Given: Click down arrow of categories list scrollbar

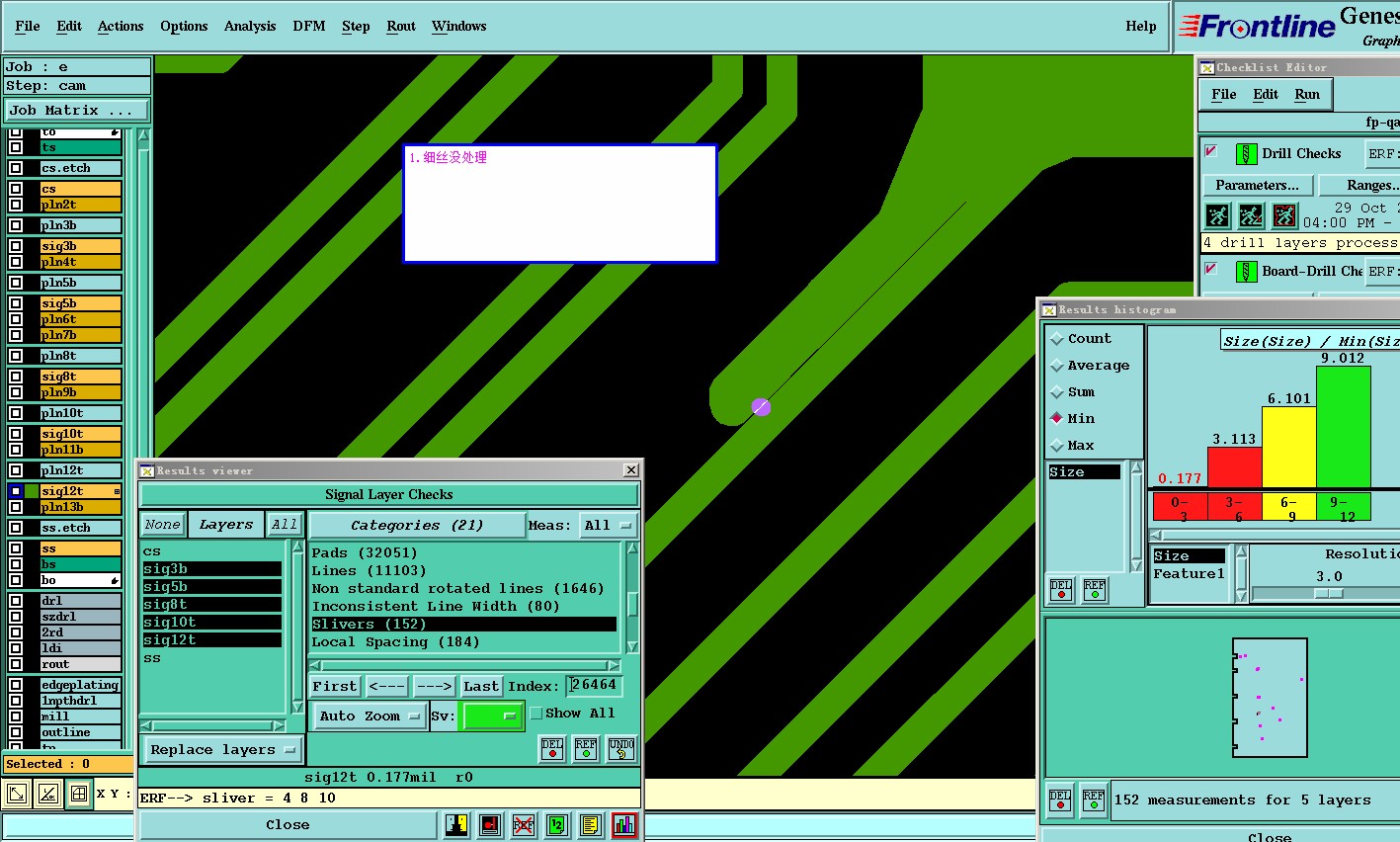Looking at the screenshot, I should click(632, 648).
